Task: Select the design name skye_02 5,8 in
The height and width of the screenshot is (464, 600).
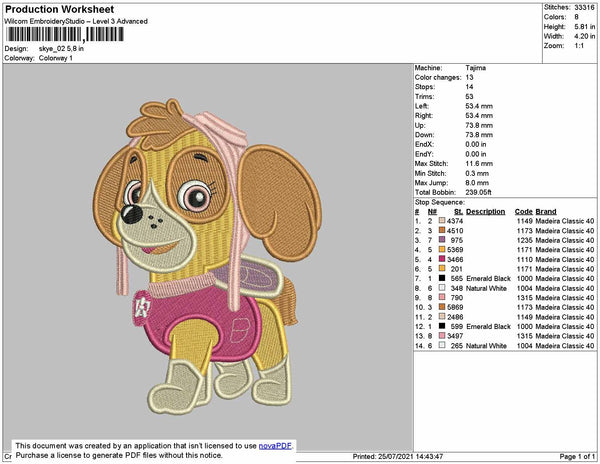Action: [x=61, y=49]
